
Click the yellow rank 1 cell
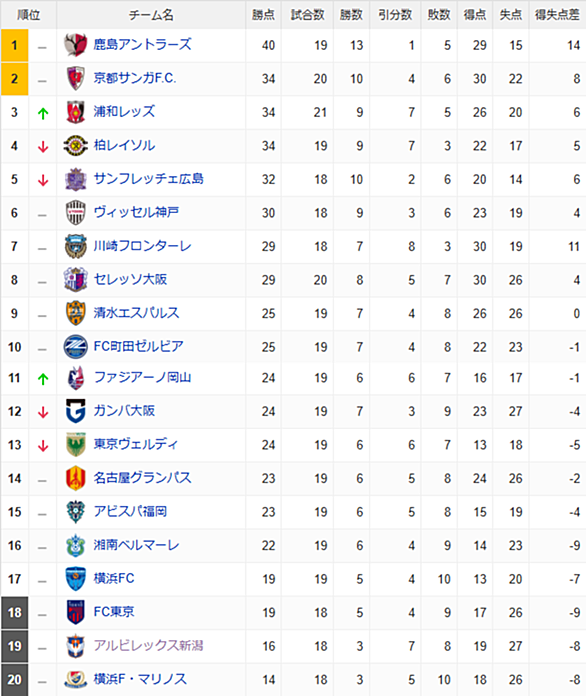(15, 45)
